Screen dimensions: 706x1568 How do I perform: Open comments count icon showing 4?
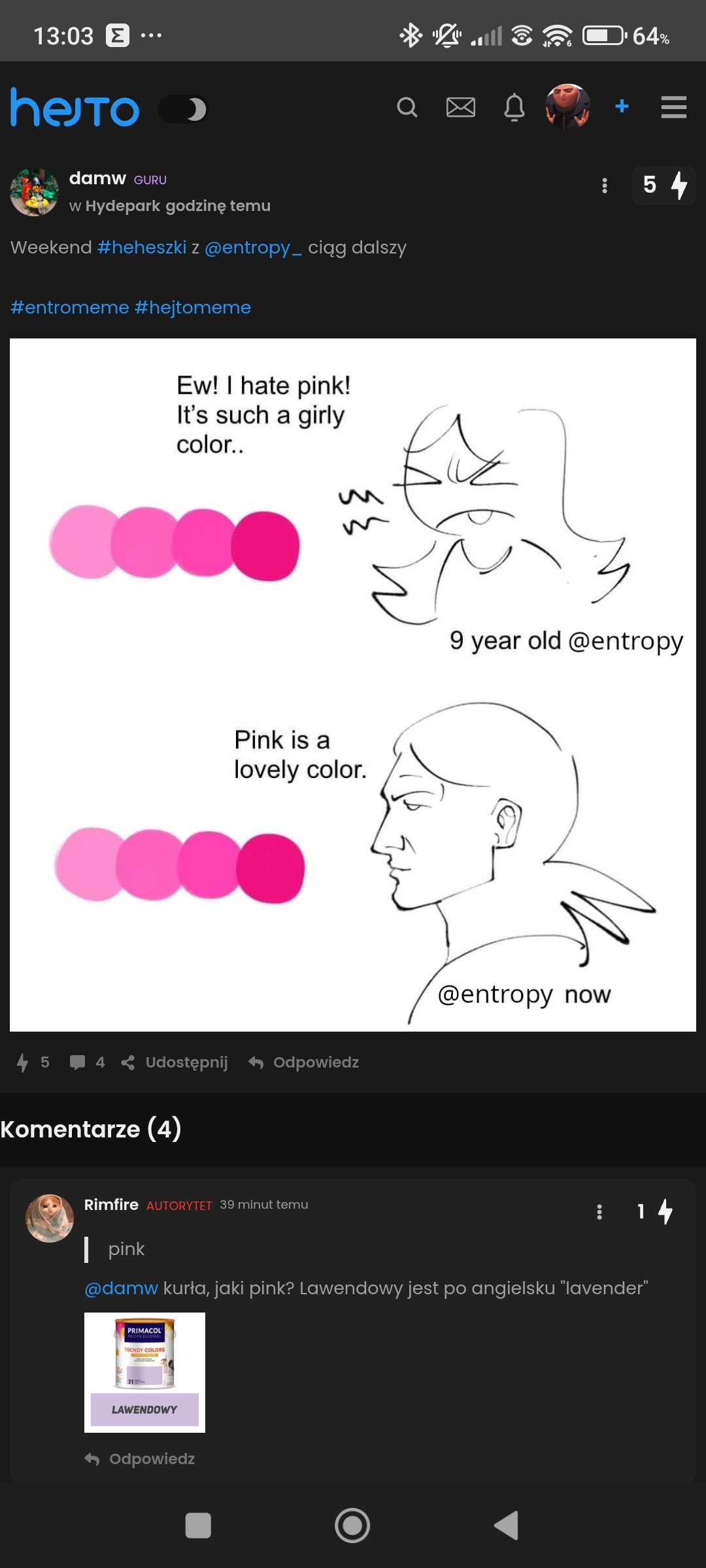pyautogui.click(x=87, y=1062)
